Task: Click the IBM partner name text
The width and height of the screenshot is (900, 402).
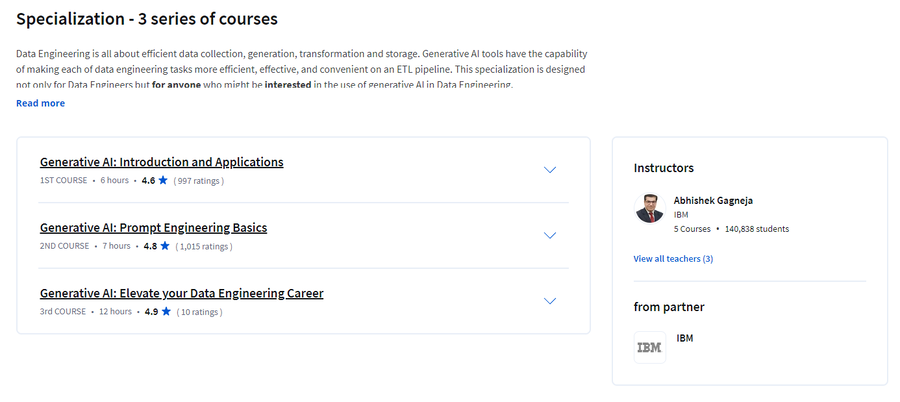Action: 685,338
